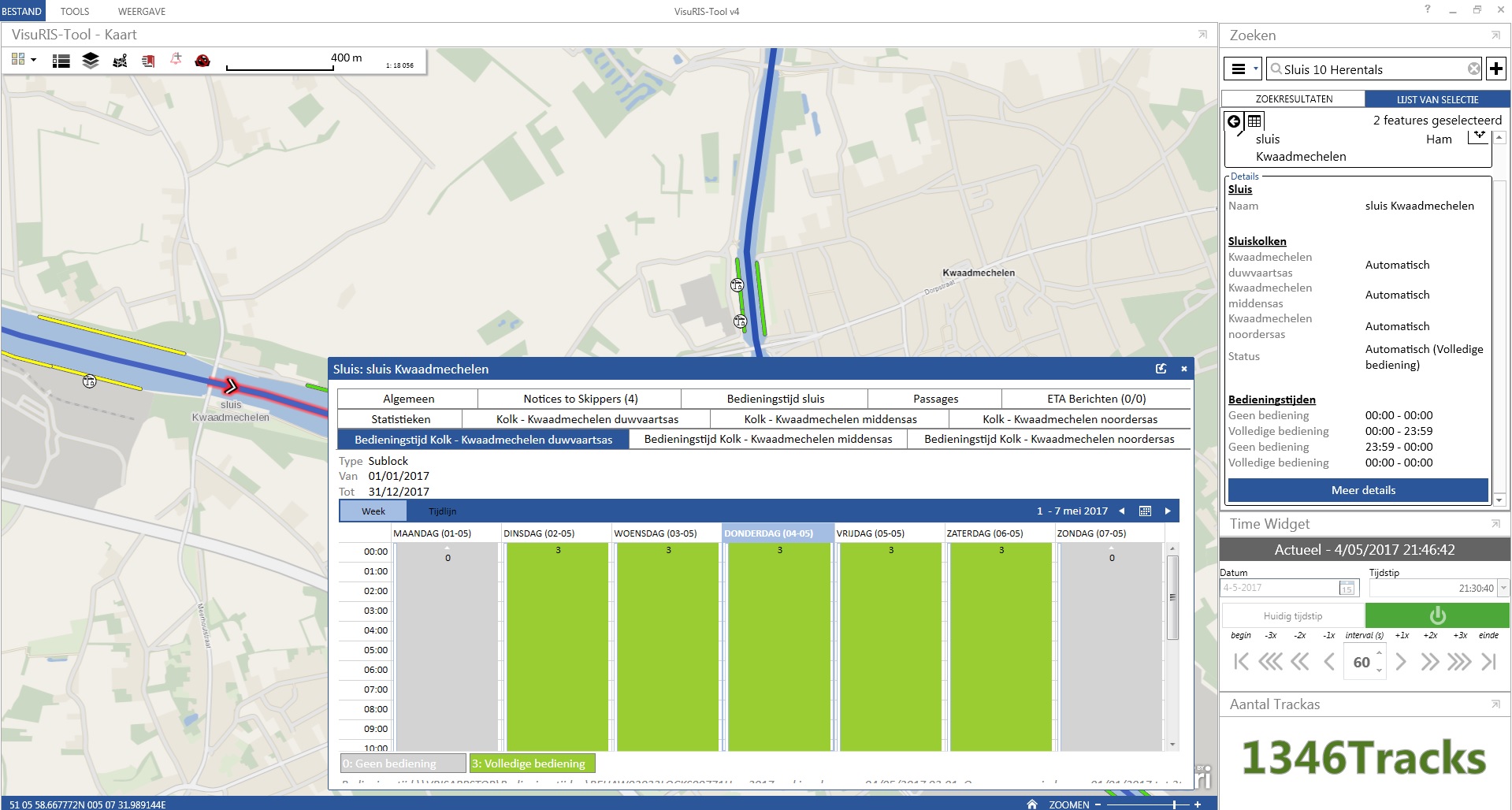1512x810 pixels.
Task: Close the Sluis Kwaadmechelen dialog
Action: pos(1183,369)
